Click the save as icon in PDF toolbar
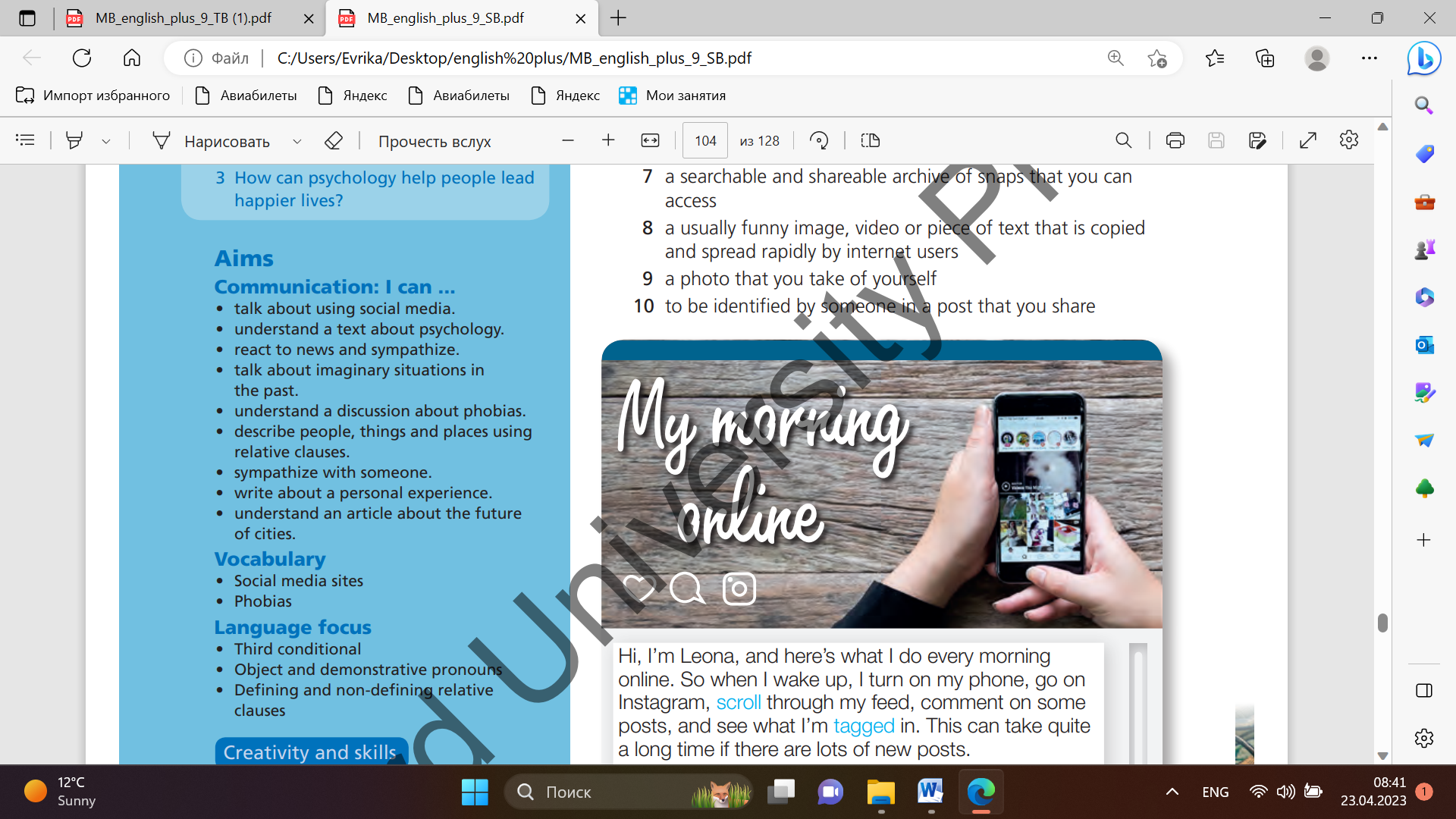This screenshot has width=1456, height=819. pos(1257,140)
